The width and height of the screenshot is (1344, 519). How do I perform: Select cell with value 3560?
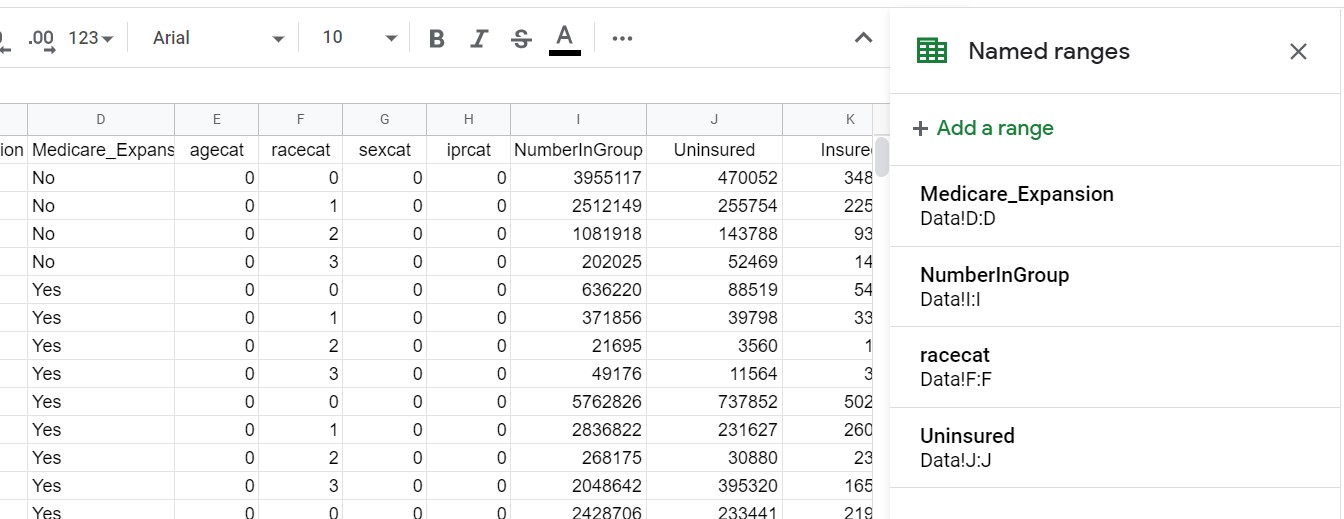tap(714, 346)
